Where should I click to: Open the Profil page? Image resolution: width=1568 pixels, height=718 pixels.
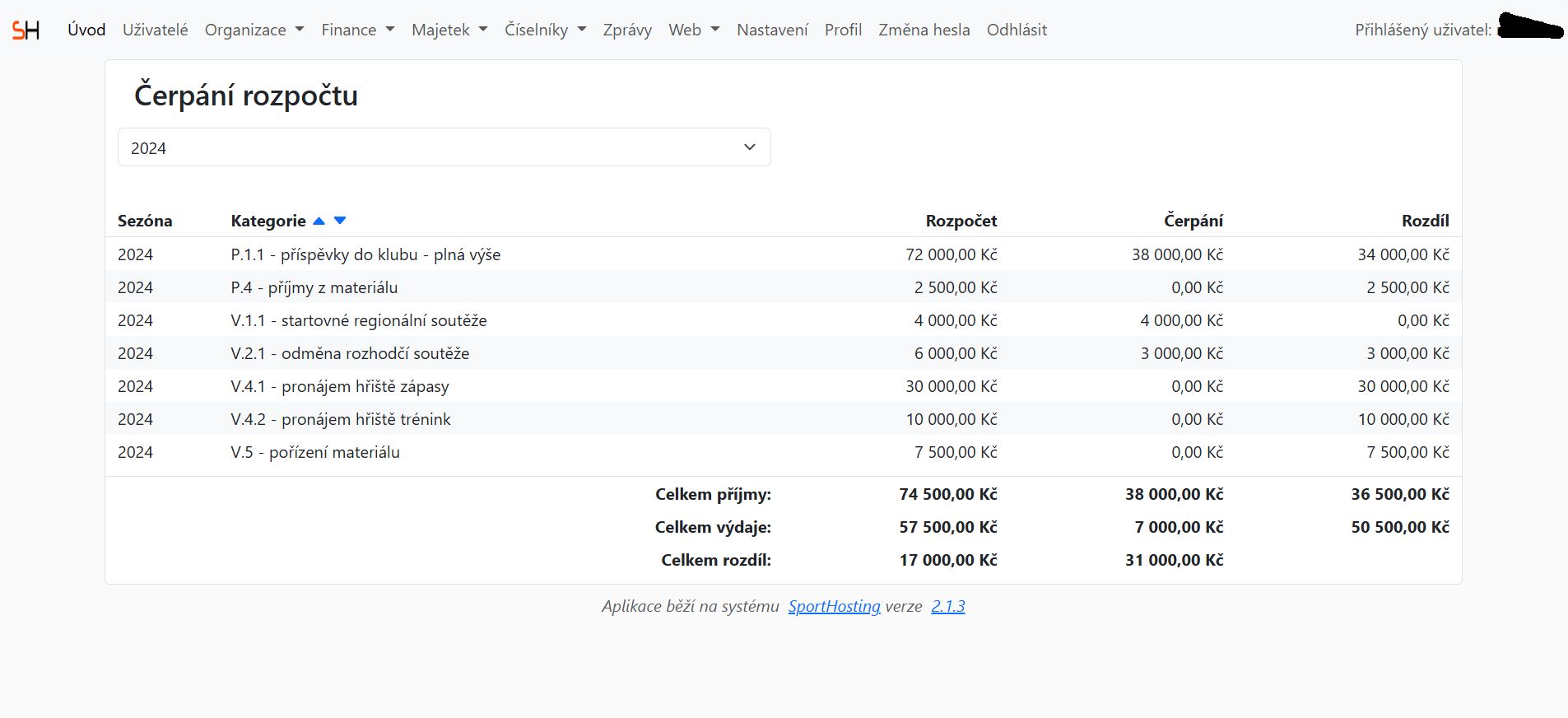843,30
